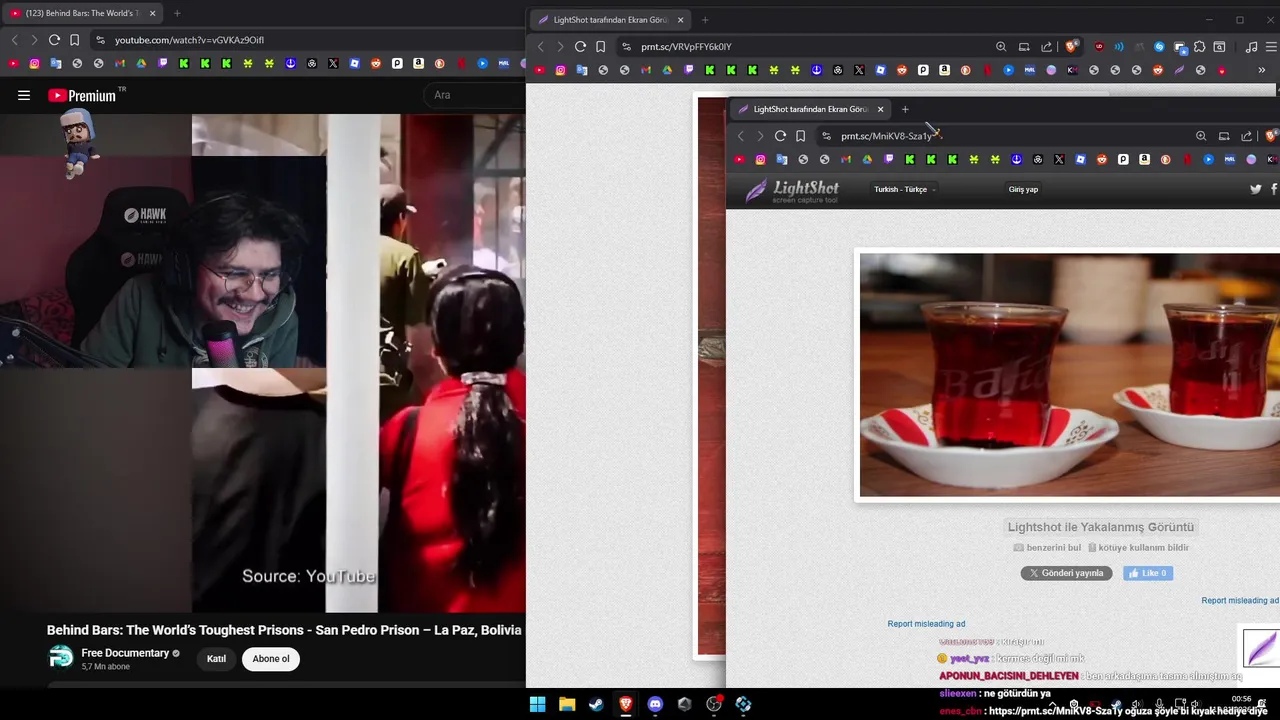Click the video title Behind Bars
The image size is (1280, 720).
(x=284, y=630)
